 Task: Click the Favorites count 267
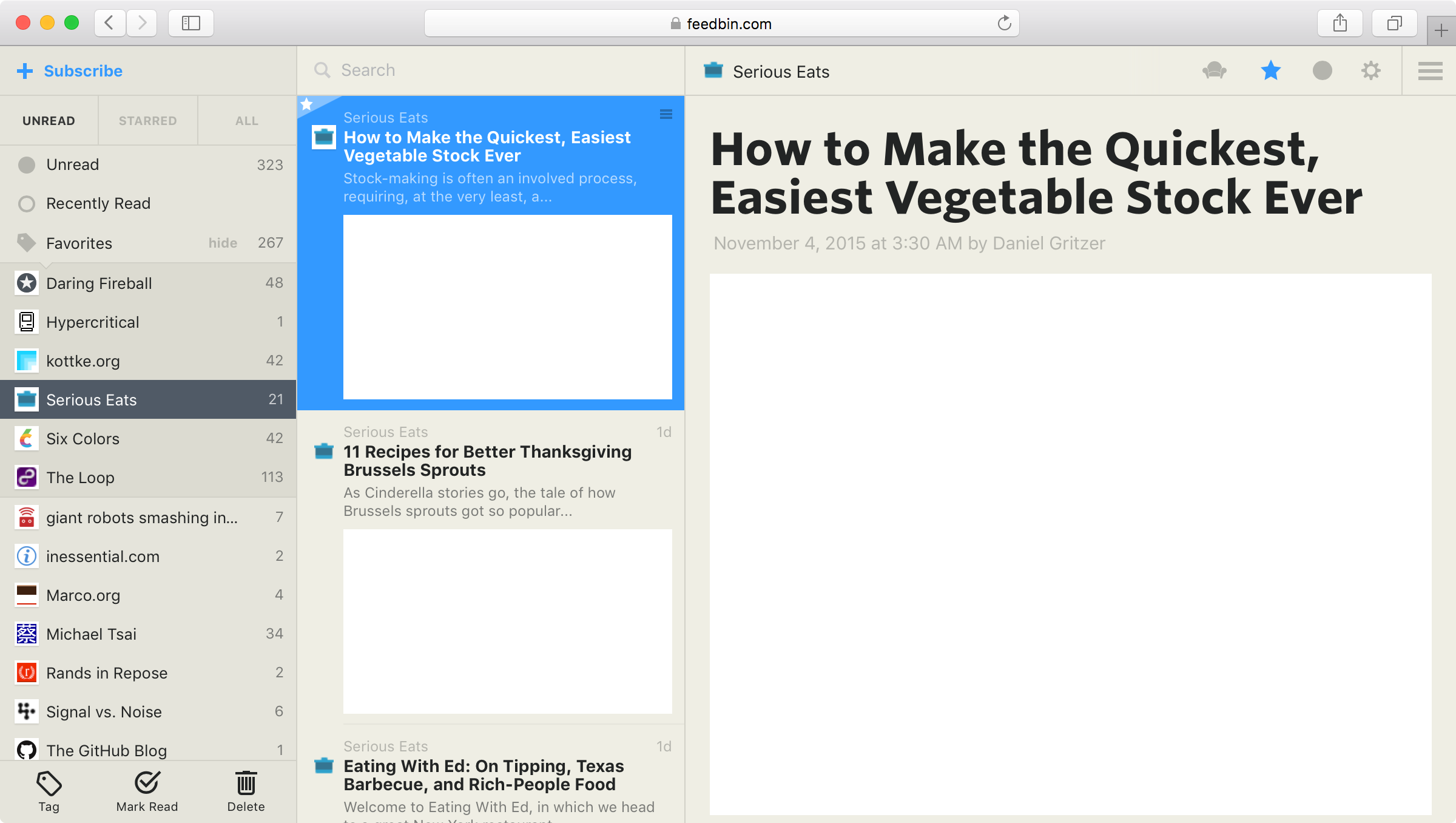(x=271, y=243)
